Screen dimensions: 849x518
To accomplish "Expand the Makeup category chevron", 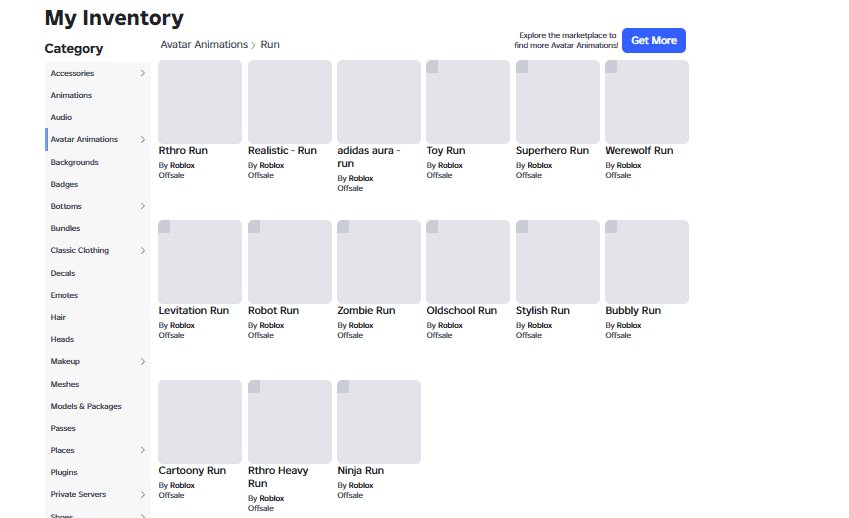I will point(142,362).
